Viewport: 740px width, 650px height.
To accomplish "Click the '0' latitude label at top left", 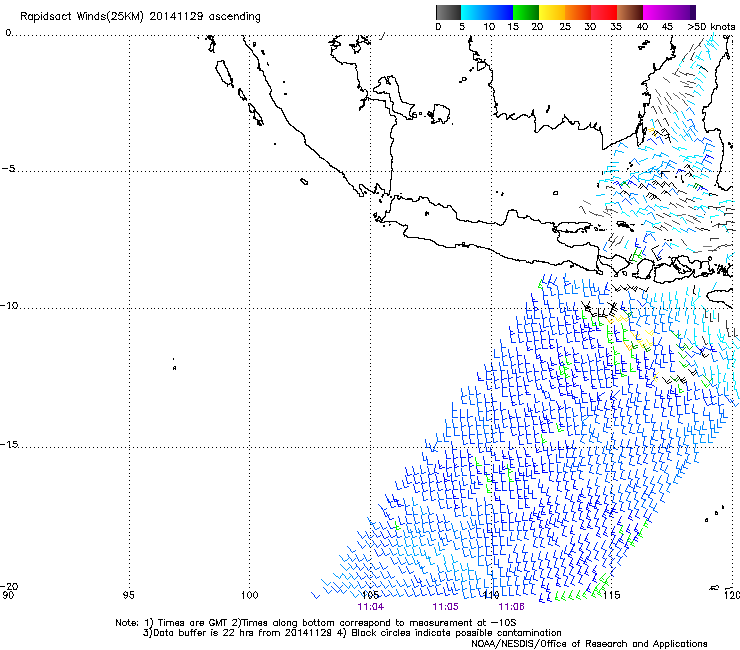I will pyautogui.click(x=8, y=33).
